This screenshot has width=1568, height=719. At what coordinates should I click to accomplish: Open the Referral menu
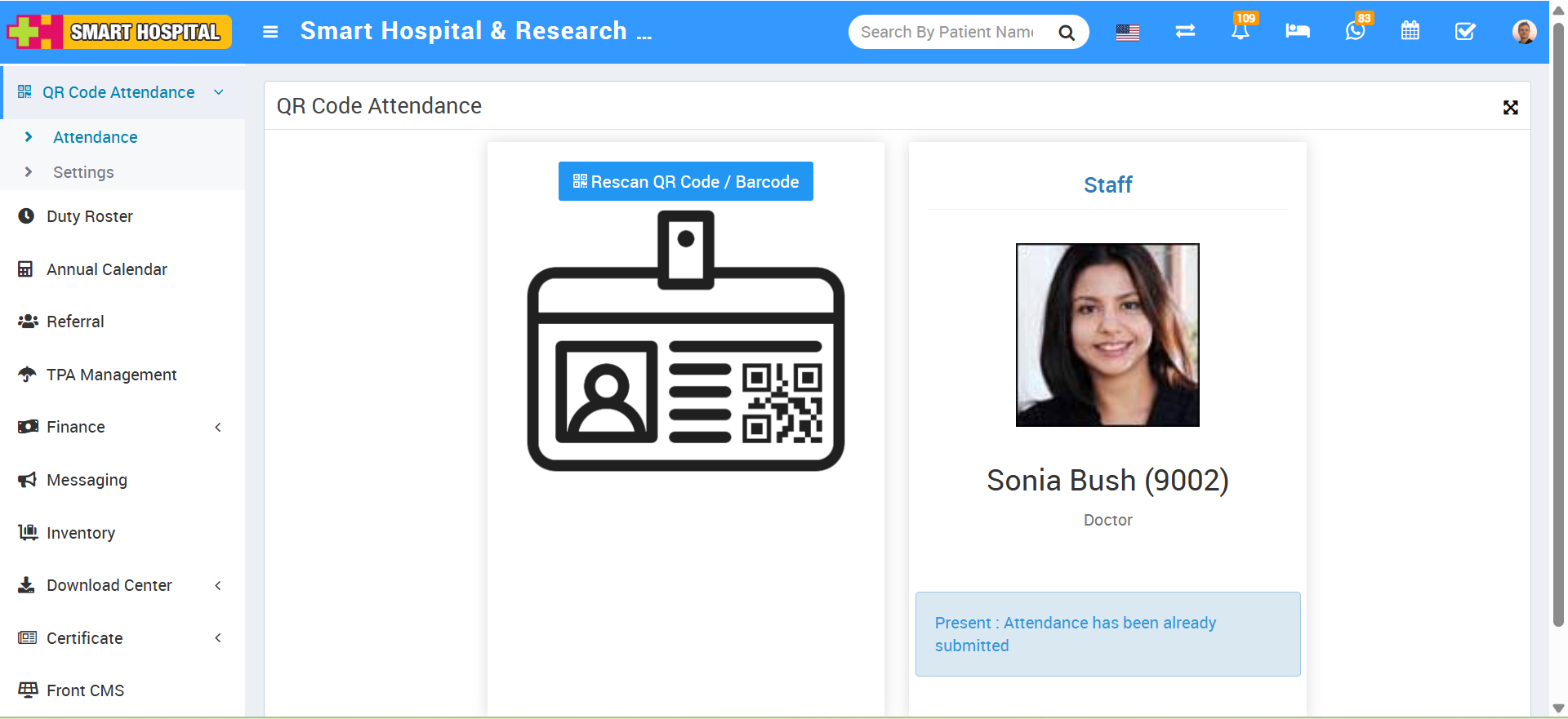click(75, 322)
